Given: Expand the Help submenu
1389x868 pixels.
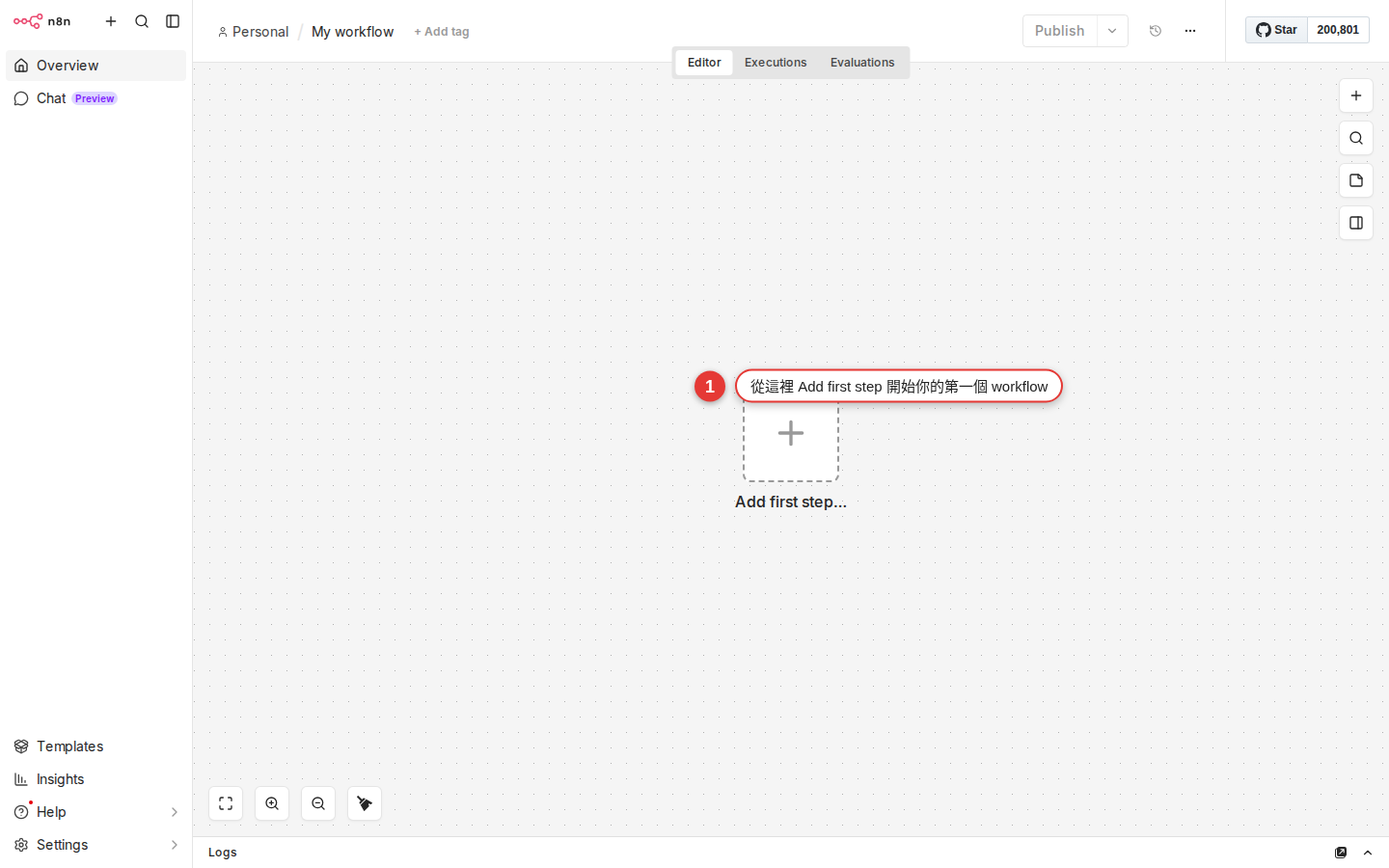Looking at the screenshot, I should click(x=175, y=812).
